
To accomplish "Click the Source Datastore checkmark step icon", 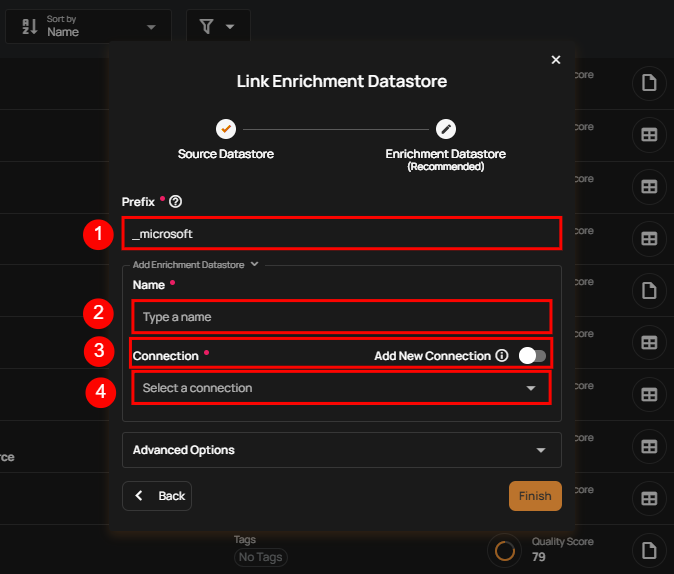I will pos(226,129).
